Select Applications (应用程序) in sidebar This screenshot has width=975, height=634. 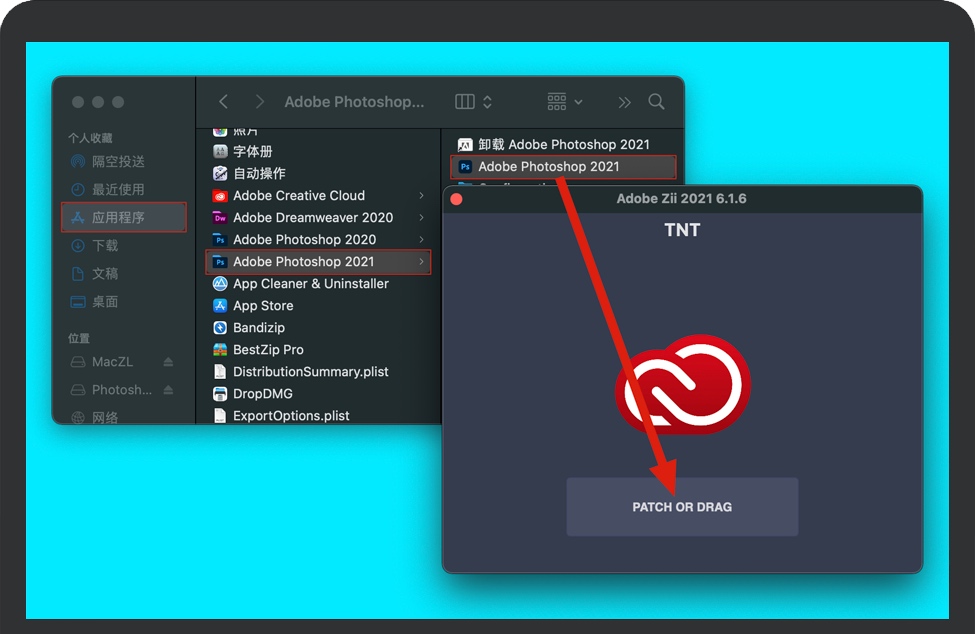pyautogui.click(x=124, y=218)
